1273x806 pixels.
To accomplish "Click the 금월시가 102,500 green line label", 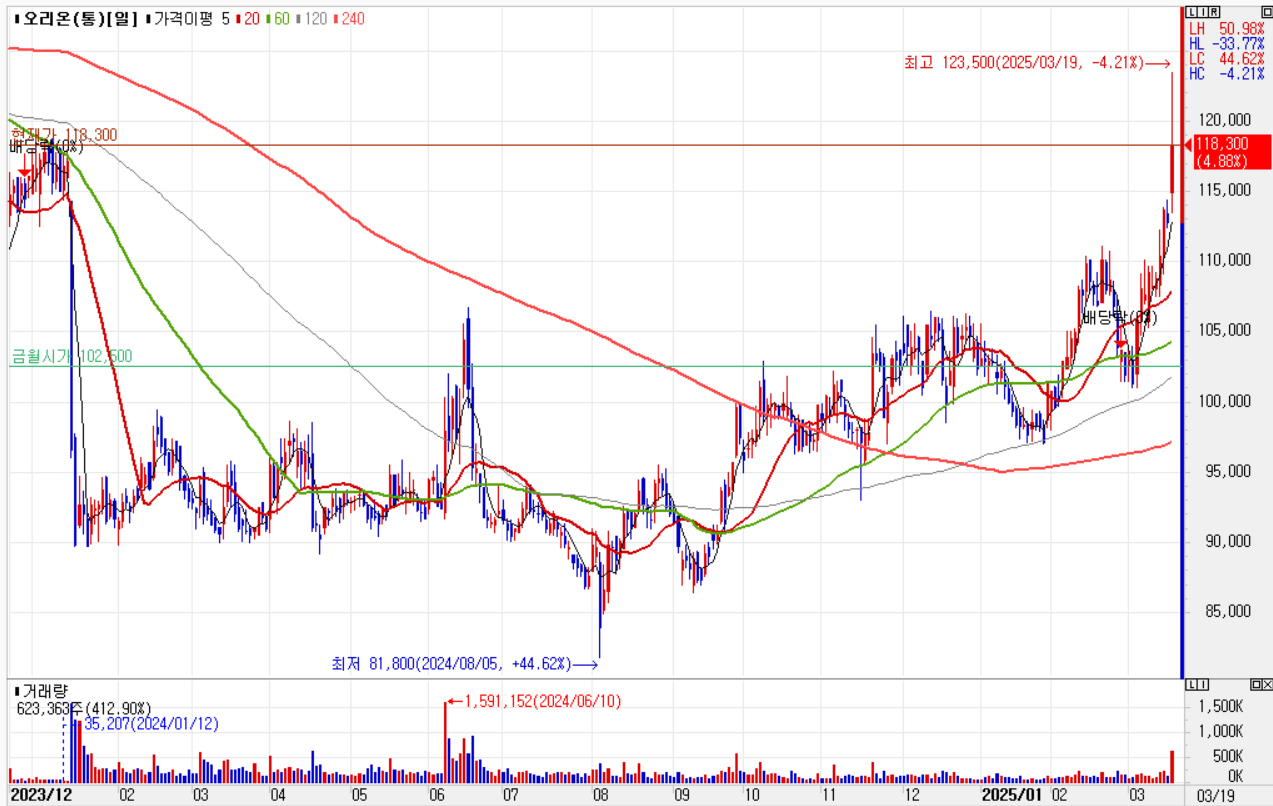I will click(71, 356).
